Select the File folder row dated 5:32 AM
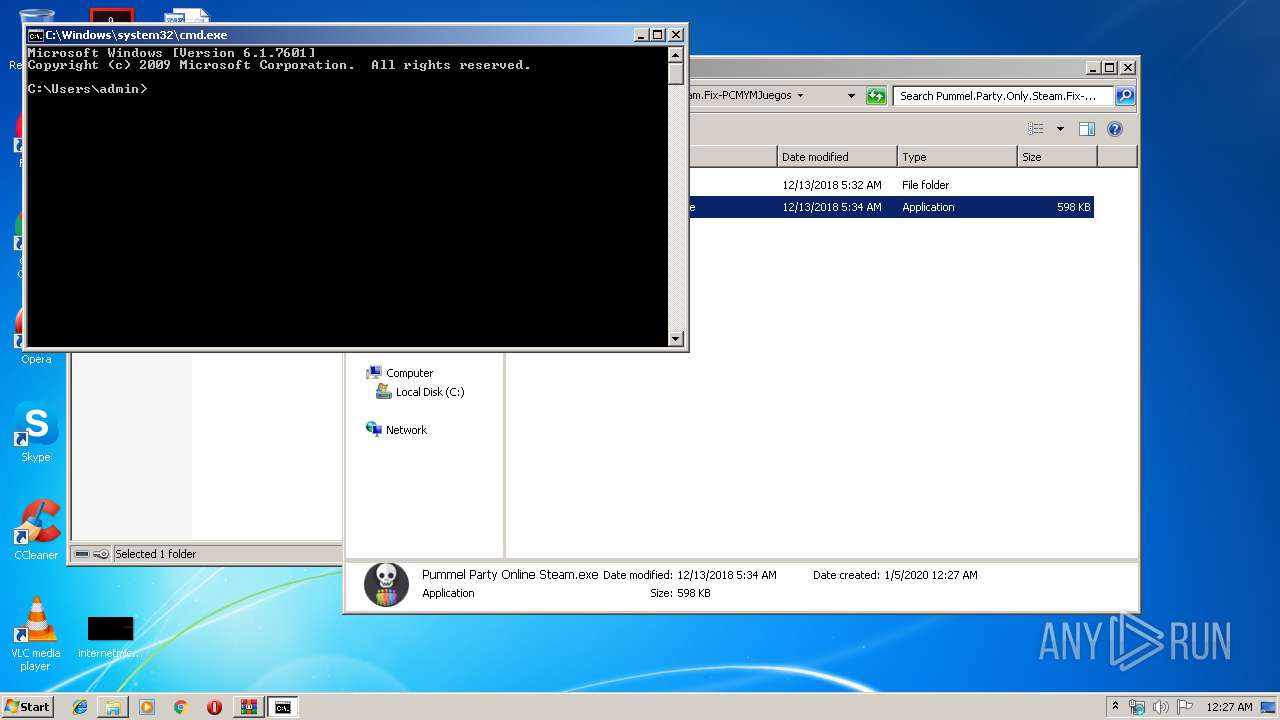 tap(891, 185)
